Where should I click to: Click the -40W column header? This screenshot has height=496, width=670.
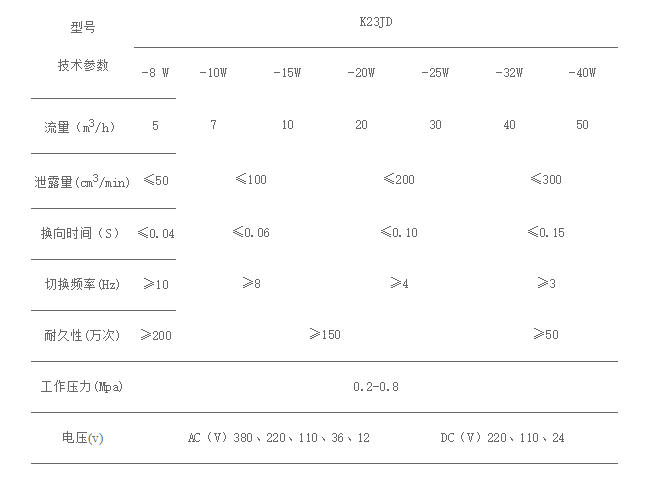tap(581, 73)
